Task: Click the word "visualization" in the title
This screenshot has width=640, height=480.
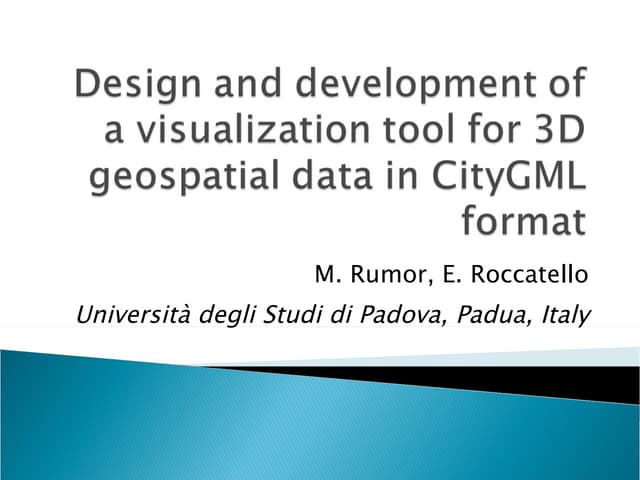Action: [247, 132]
